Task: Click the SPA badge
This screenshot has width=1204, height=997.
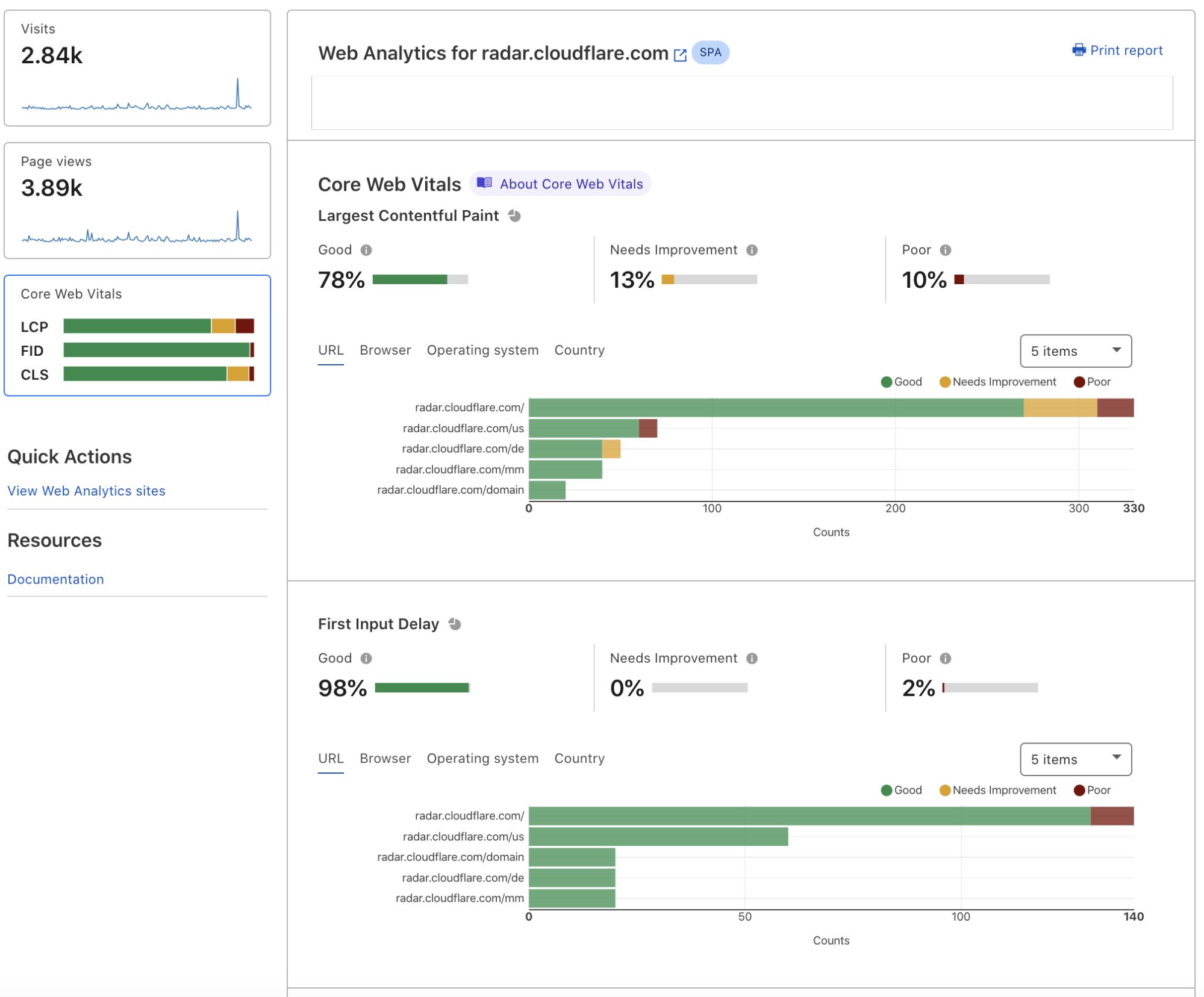Action: pos(710,52)
